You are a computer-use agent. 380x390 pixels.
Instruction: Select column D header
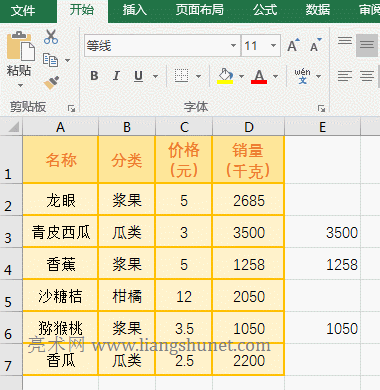pos(249,127)
